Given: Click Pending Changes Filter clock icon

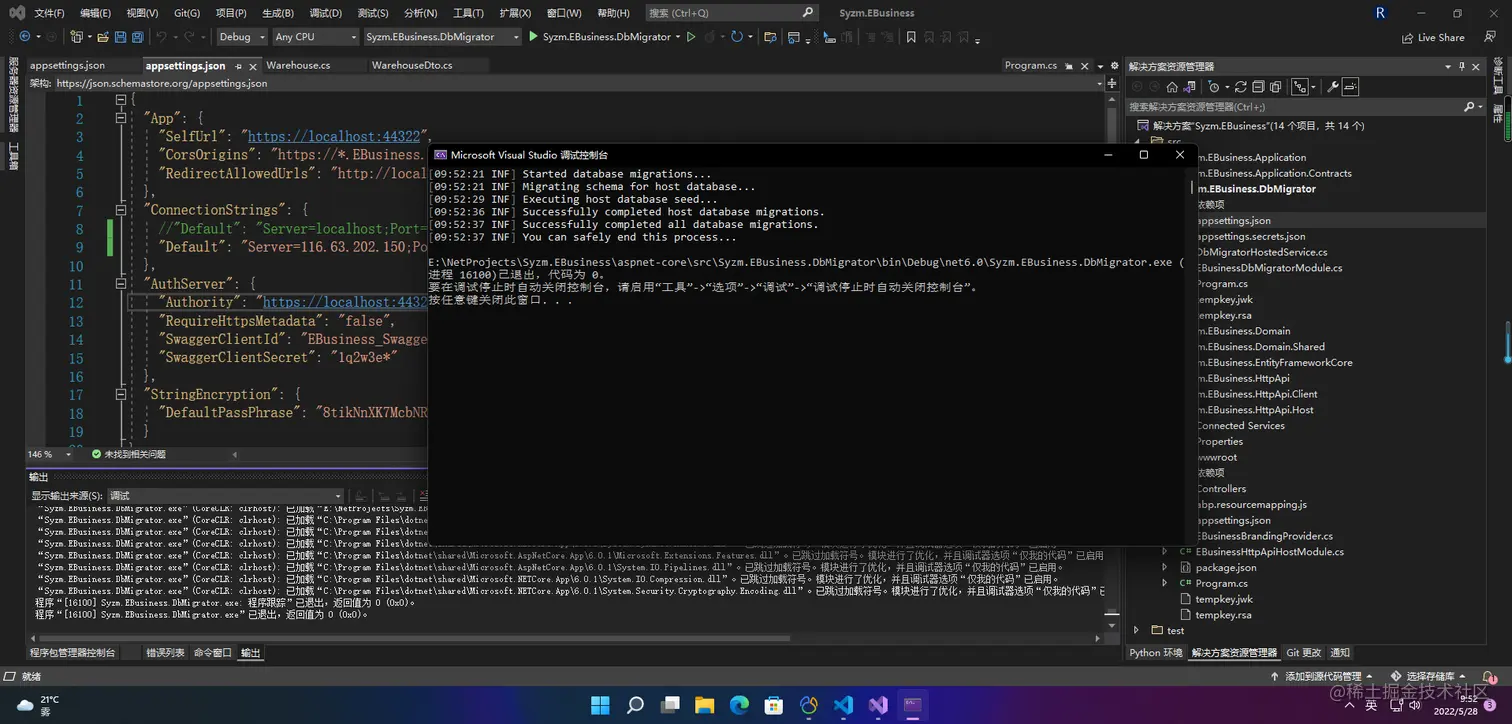Looking at the screenshot, I should coord(1213,87).
